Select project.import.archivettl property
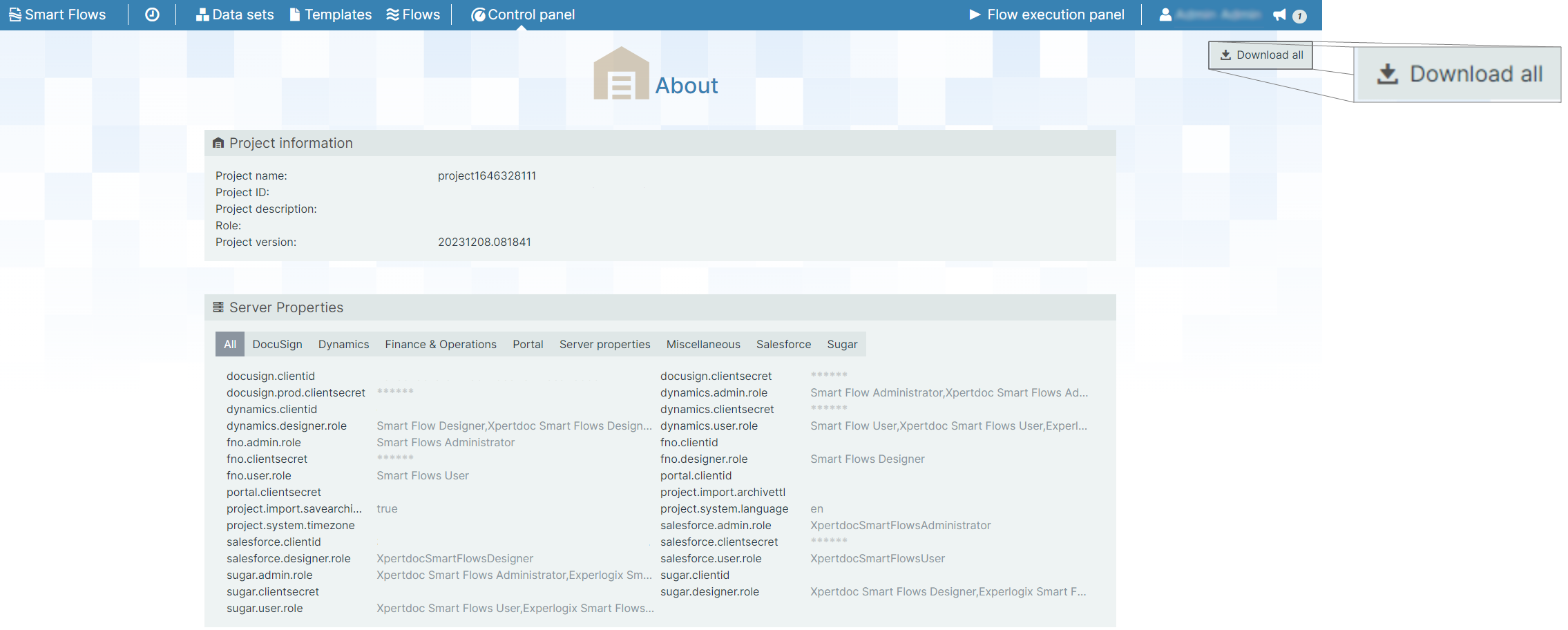Image resolution: width=1568 pixels, height=630 pixels. point(723,492)
